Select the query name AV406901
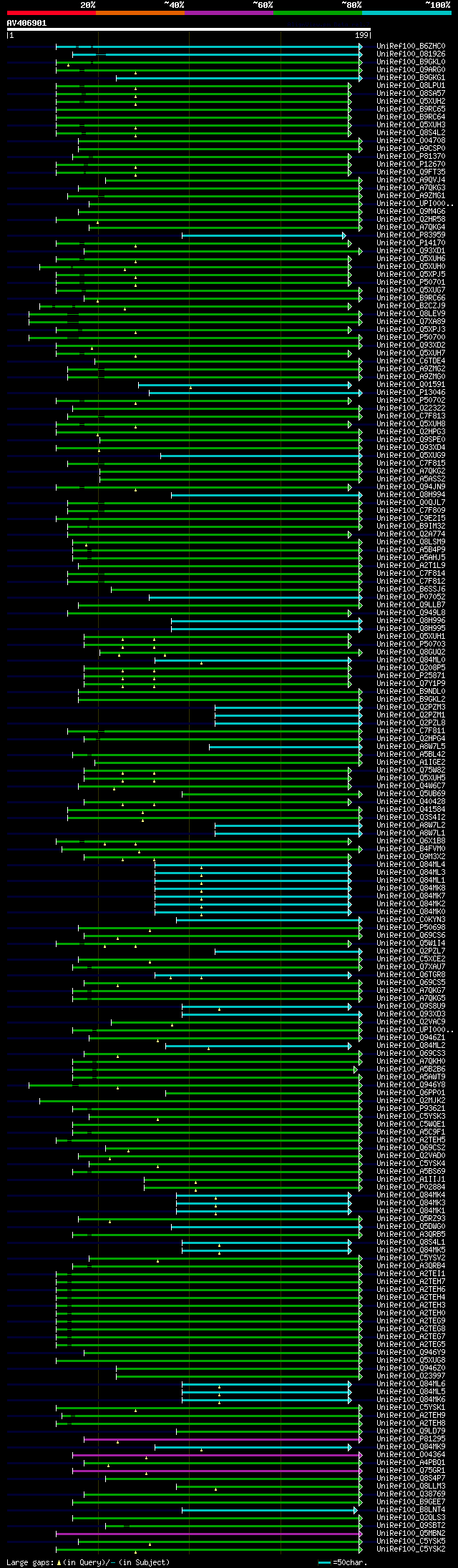Viewport: 458px width, 1568px height. coord(27,23)
